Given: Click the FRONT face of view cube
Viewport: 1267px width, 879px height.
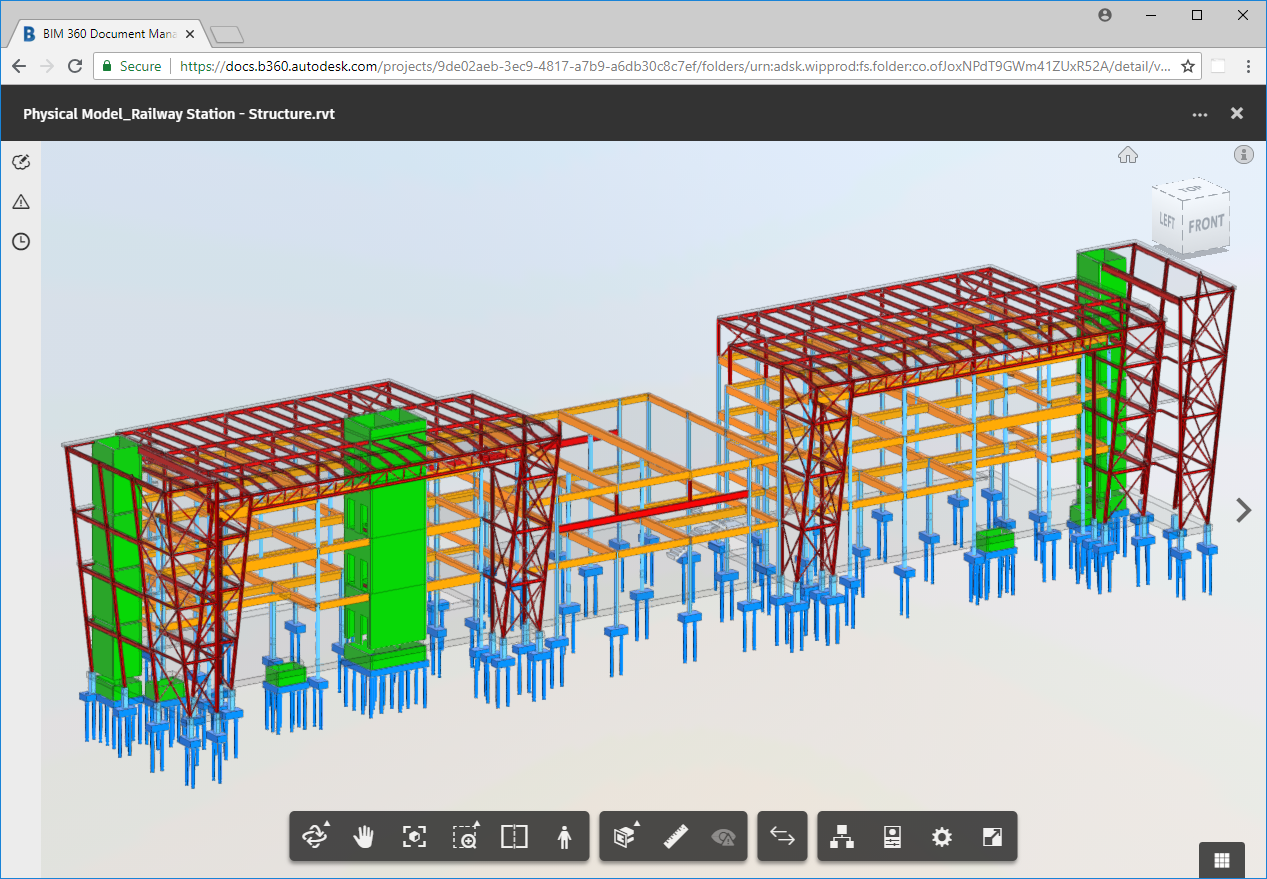Looking at the screenshot, I should pyautogui.click(x=1206, y=225).
